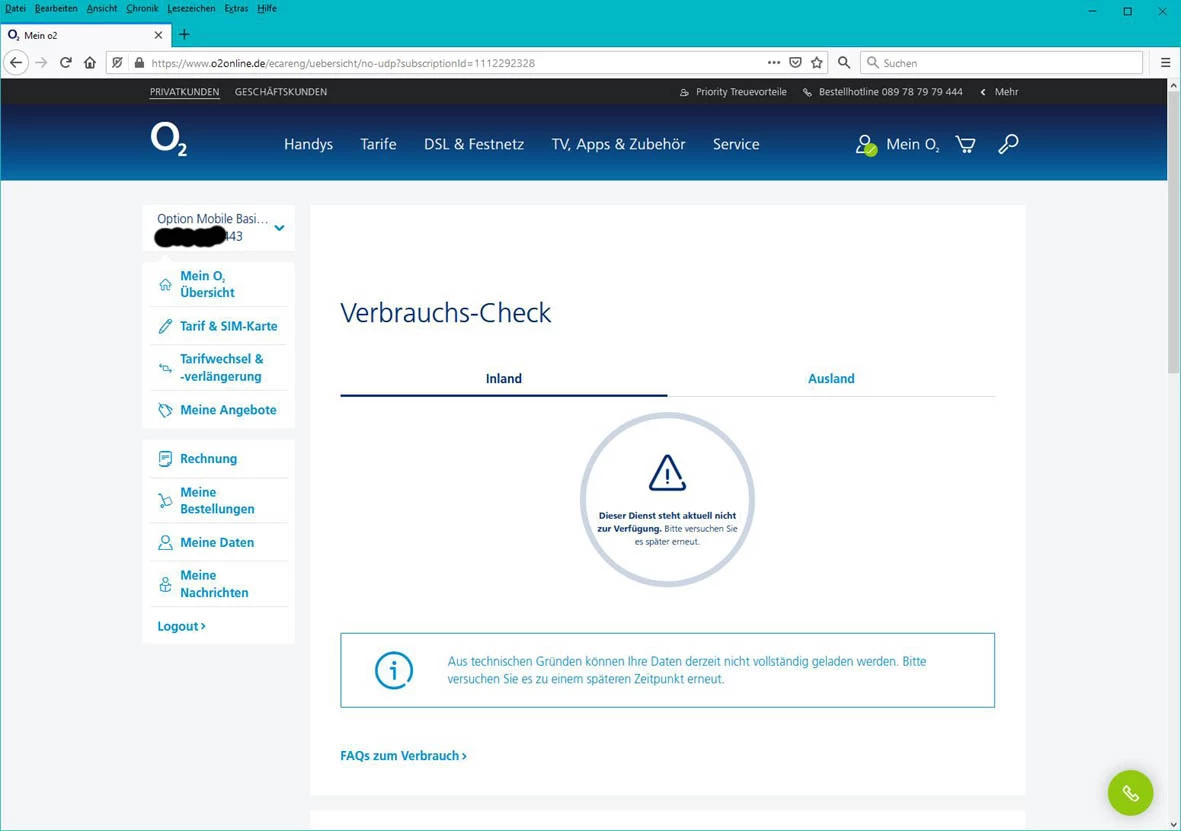Click the browser back arrow

click(x=16, y=63)
